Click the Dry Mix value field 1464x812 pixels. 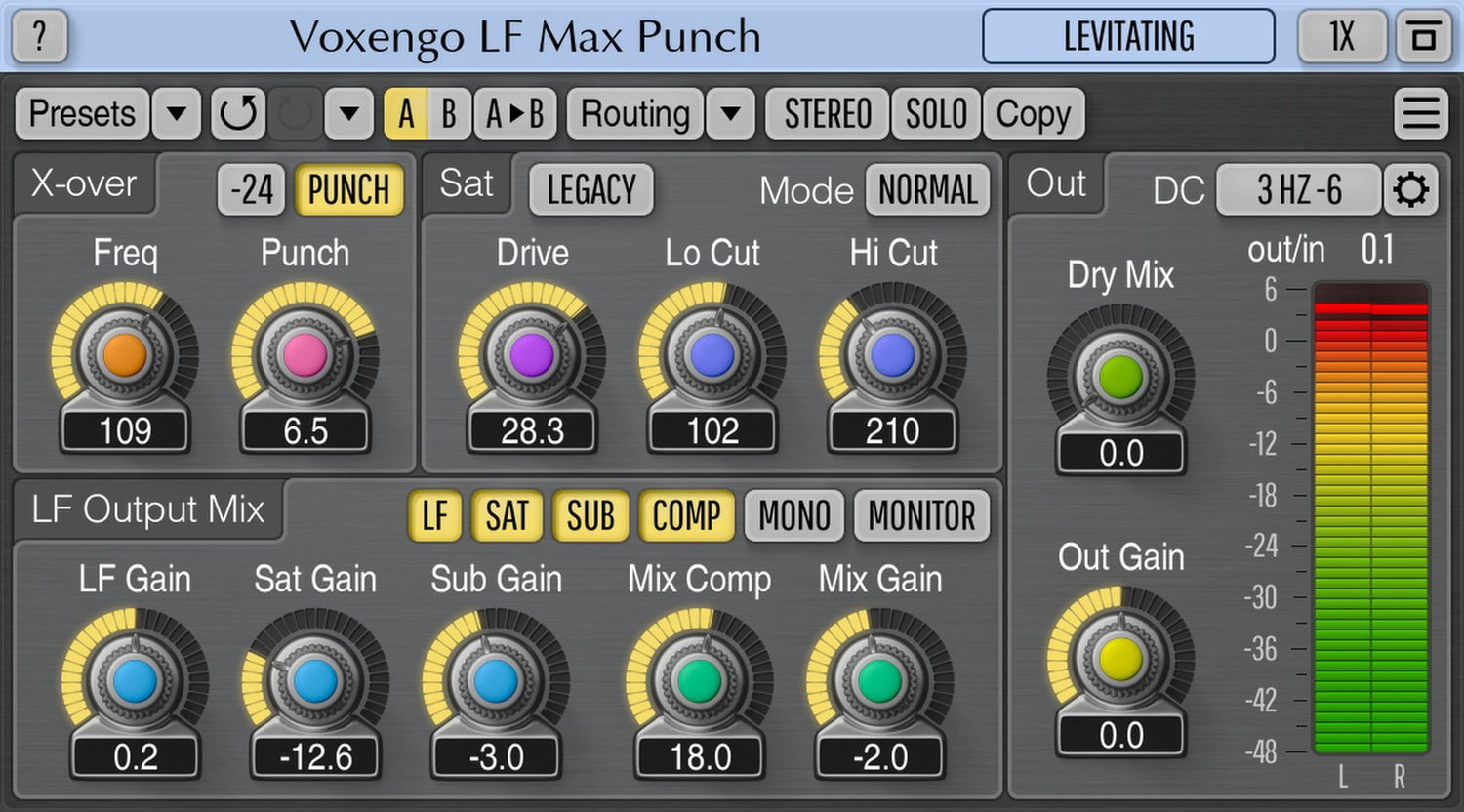coord(1120,454)
